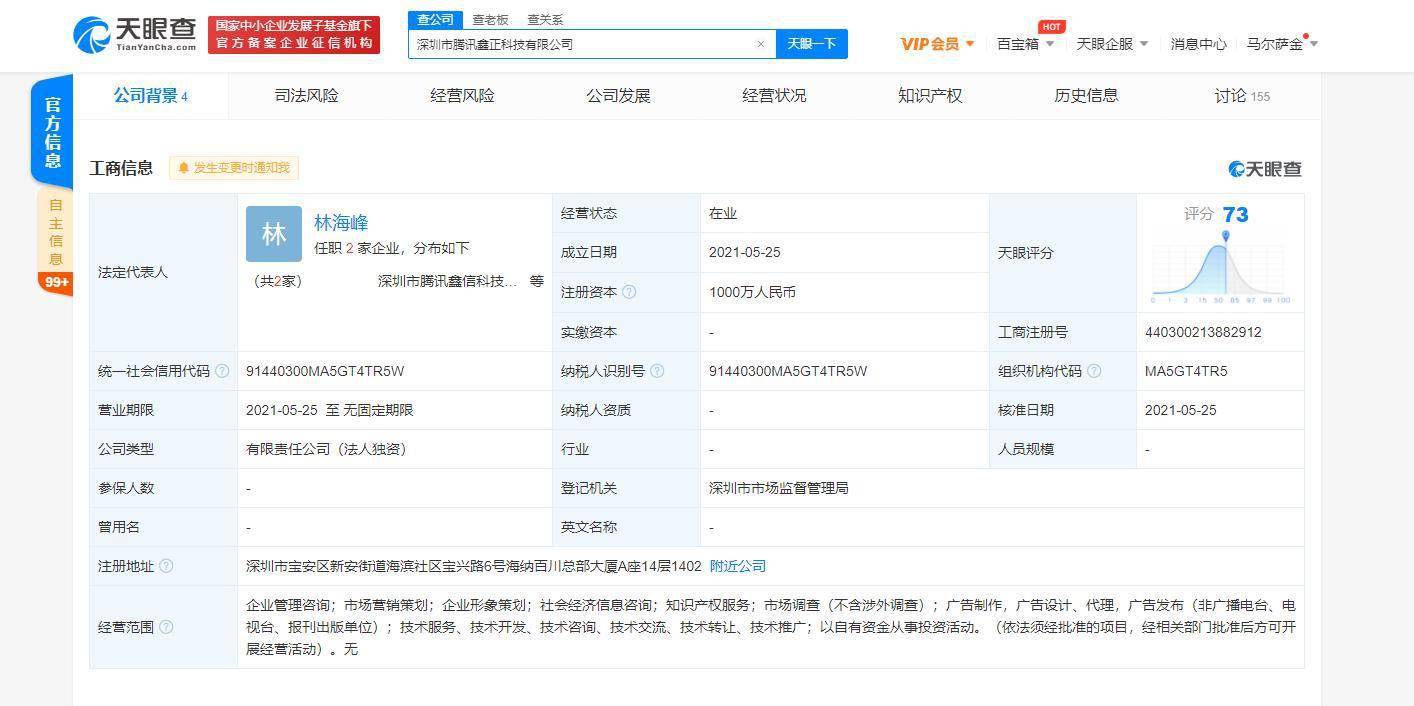Open the help icon beside 注册地址

click(x=166, y=566)
